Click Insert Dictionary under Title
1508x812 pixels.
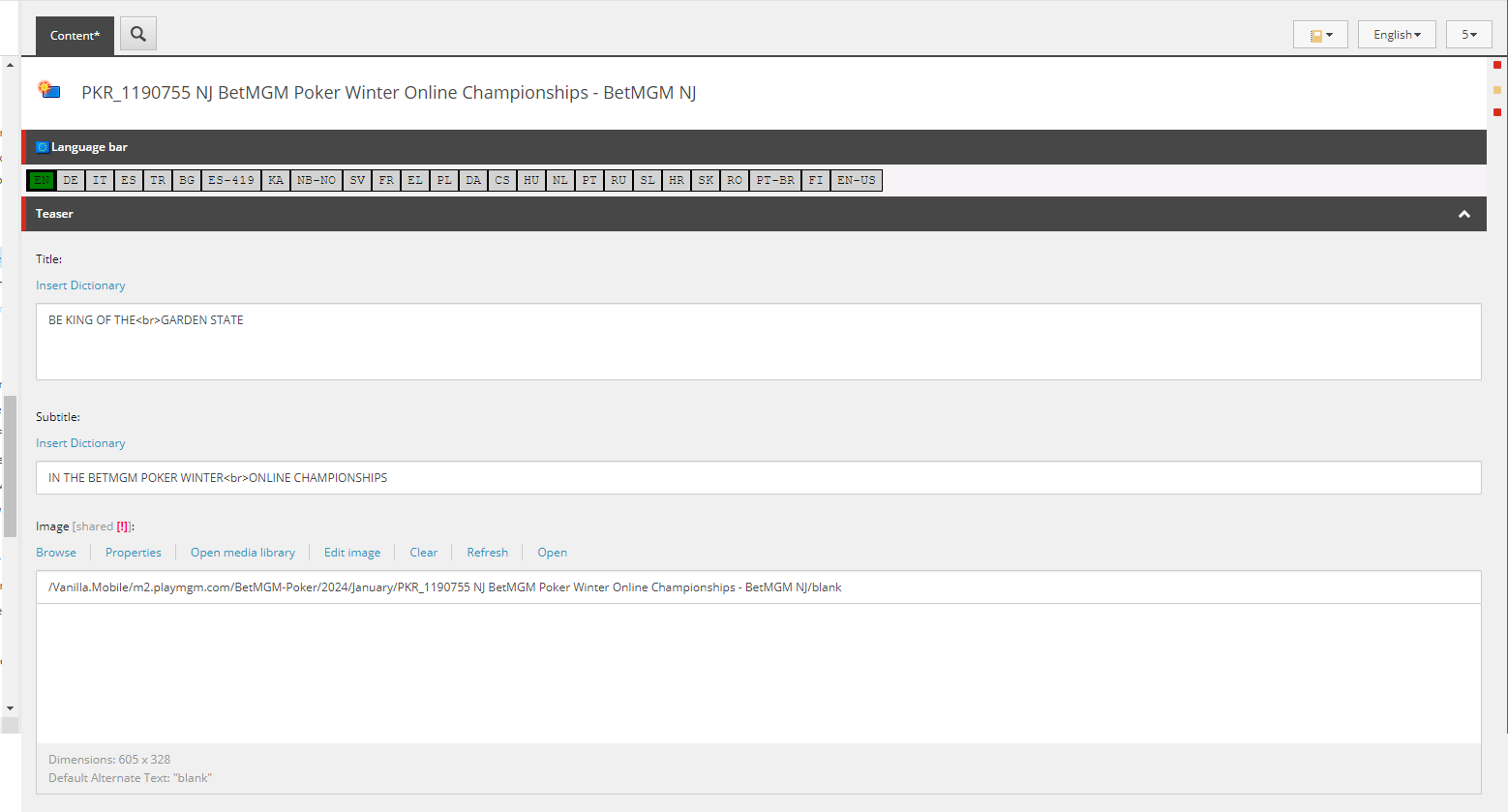(x=80, y=286)
